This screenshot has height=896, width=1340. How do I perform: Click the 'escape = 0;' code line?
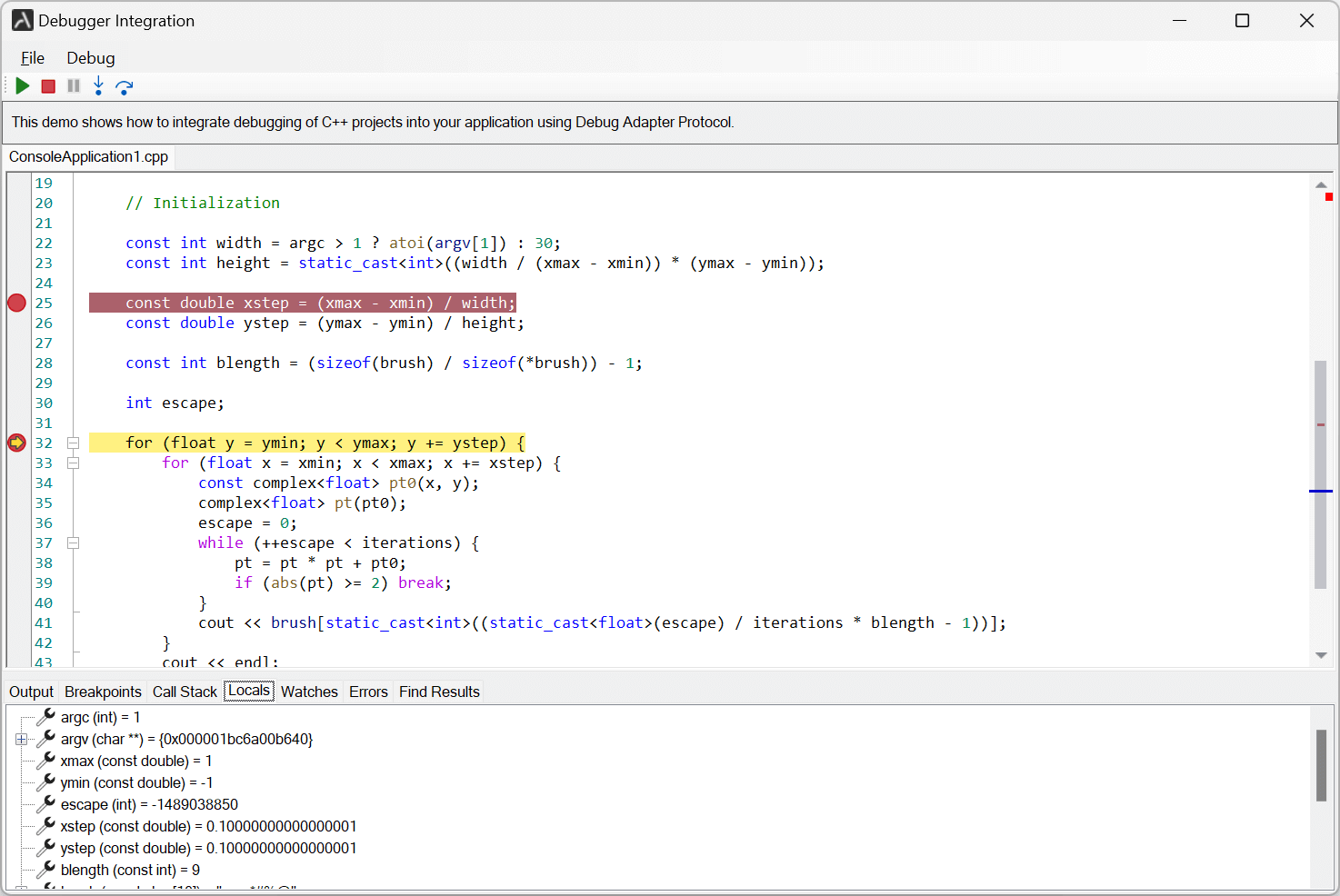click(247, 523)
